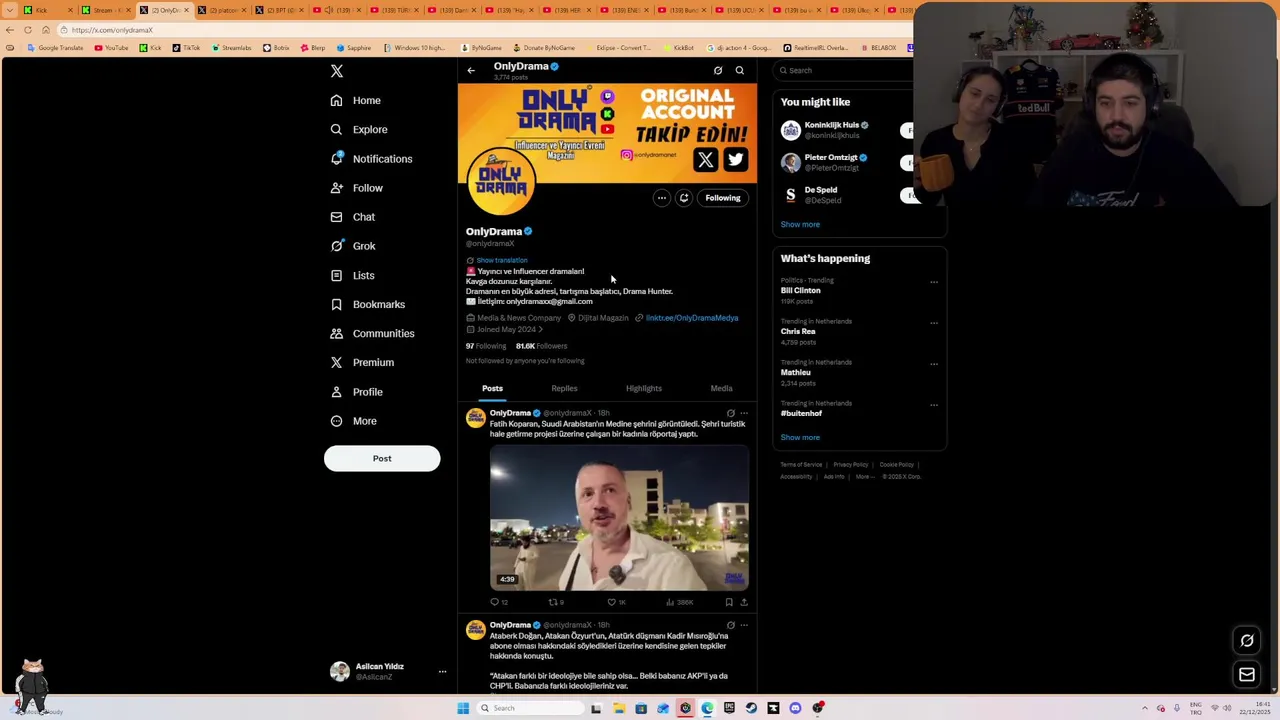Click the browser address bar
The image size is (1280, 720).
[x=480, y=30]
